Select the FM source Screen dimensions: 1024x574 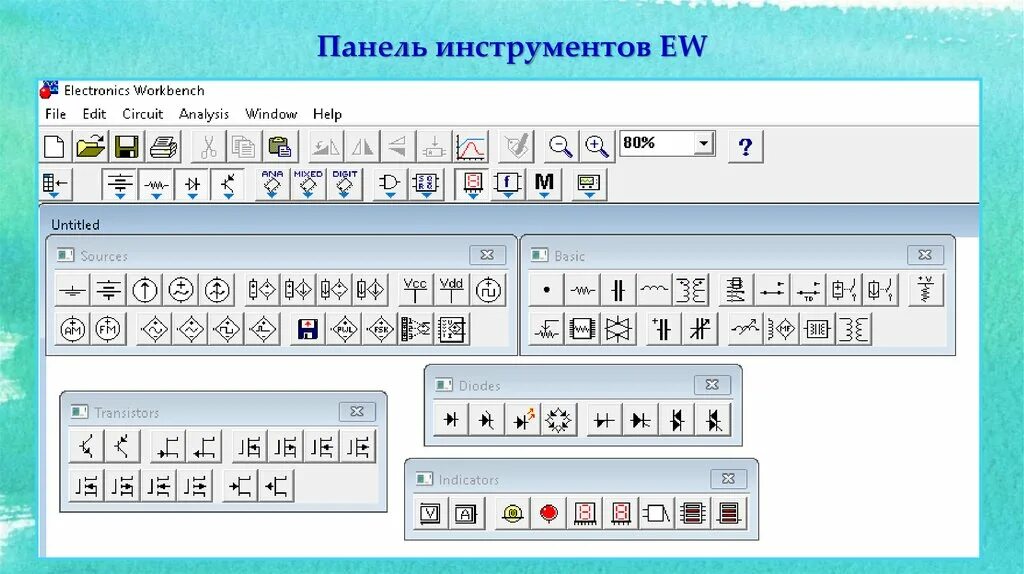108,329
